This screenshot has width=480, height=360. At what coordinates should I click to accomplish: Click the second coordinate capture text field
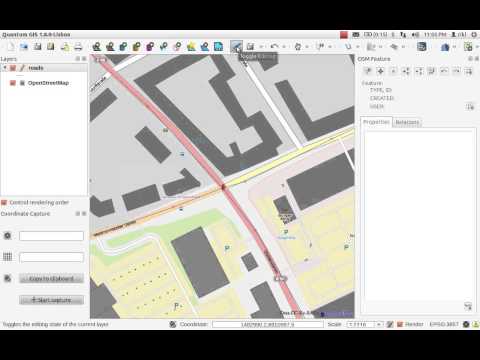(x=51, y=257)
